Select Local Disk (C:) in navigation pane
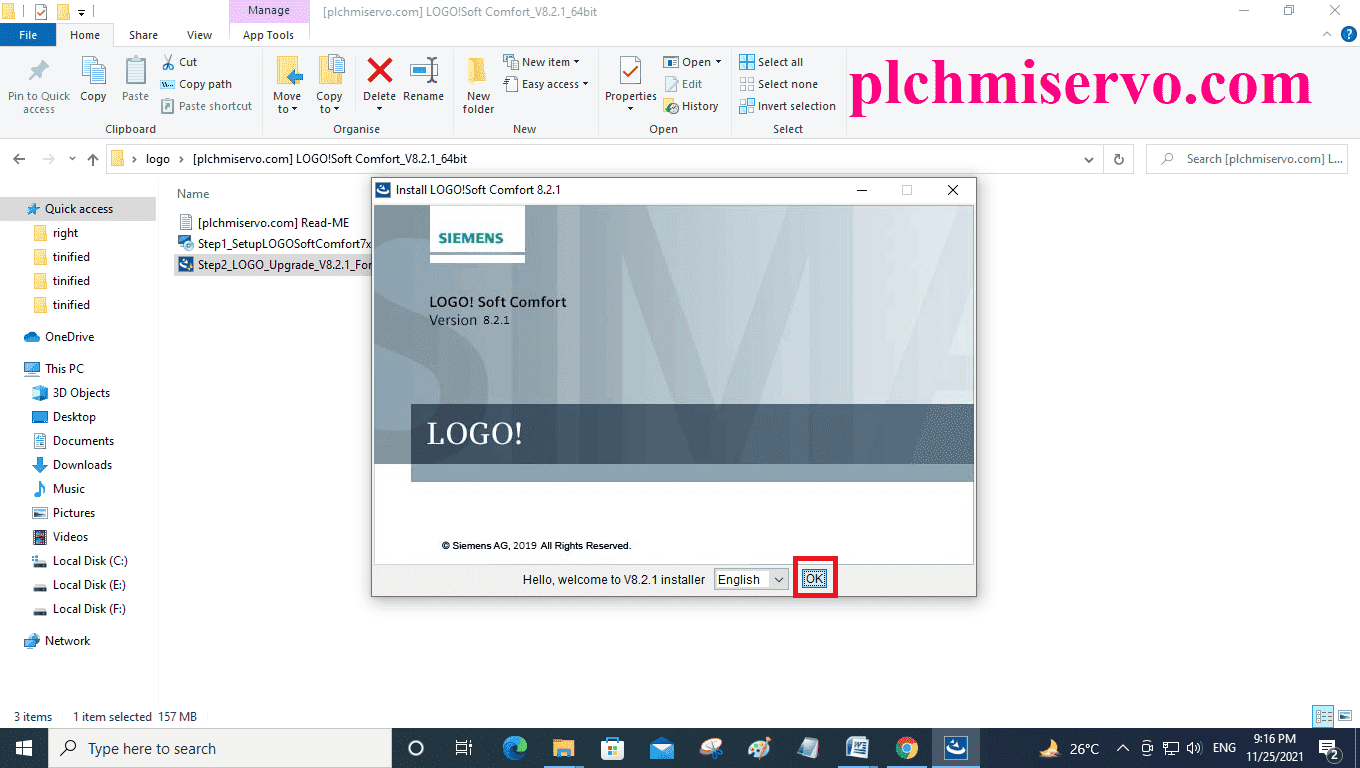Viewport: 1360px width, 768px height. tap(90, 561)
